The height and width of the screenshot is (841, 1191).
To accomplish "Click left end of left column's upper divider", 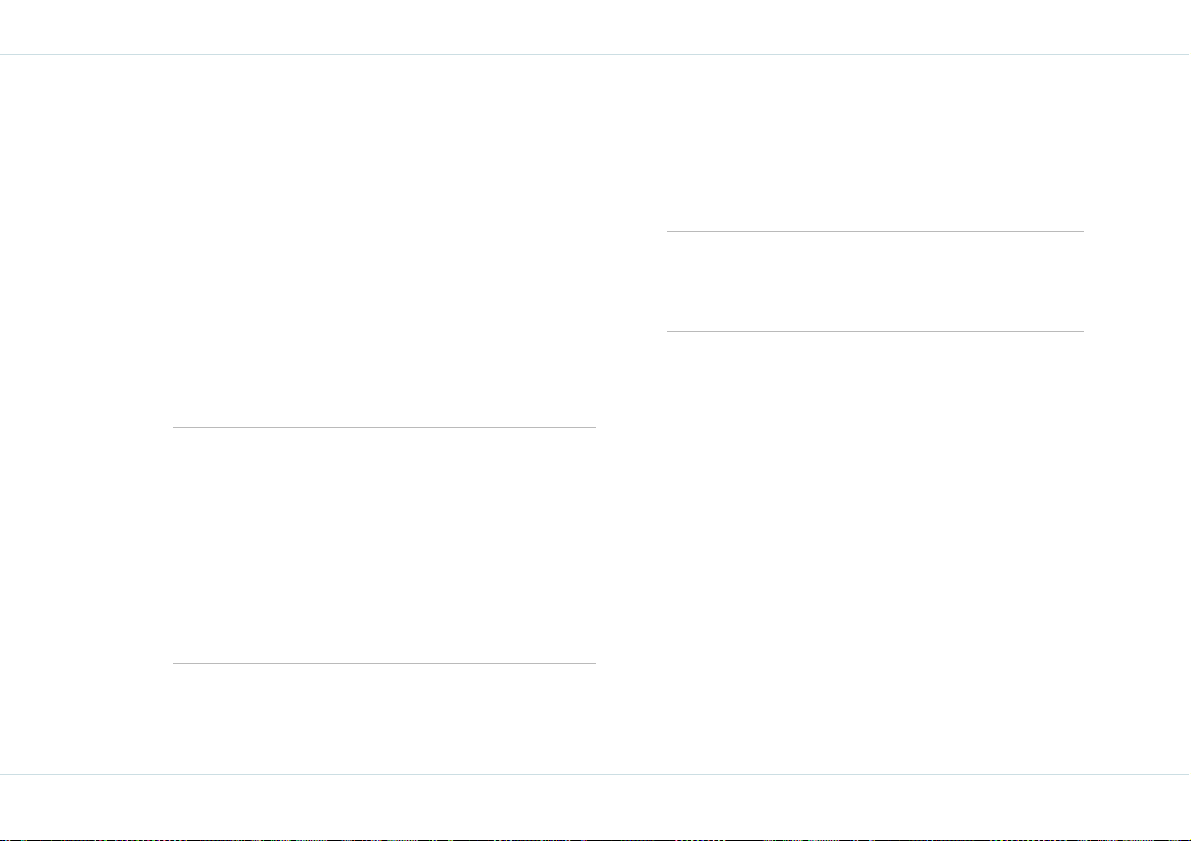I will (175, 428).
